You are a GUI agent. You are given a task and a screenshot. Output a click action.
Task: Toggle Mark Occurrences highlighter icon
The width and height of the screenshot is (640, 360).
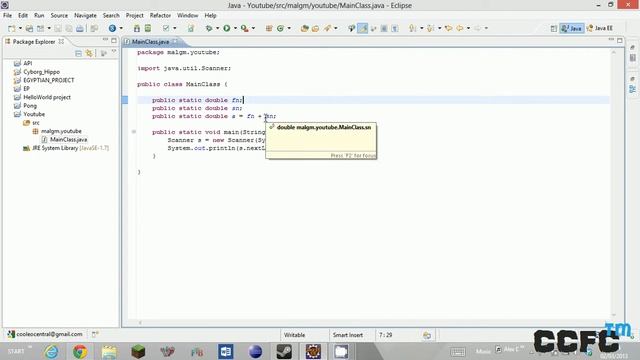(x=362, y=28)
